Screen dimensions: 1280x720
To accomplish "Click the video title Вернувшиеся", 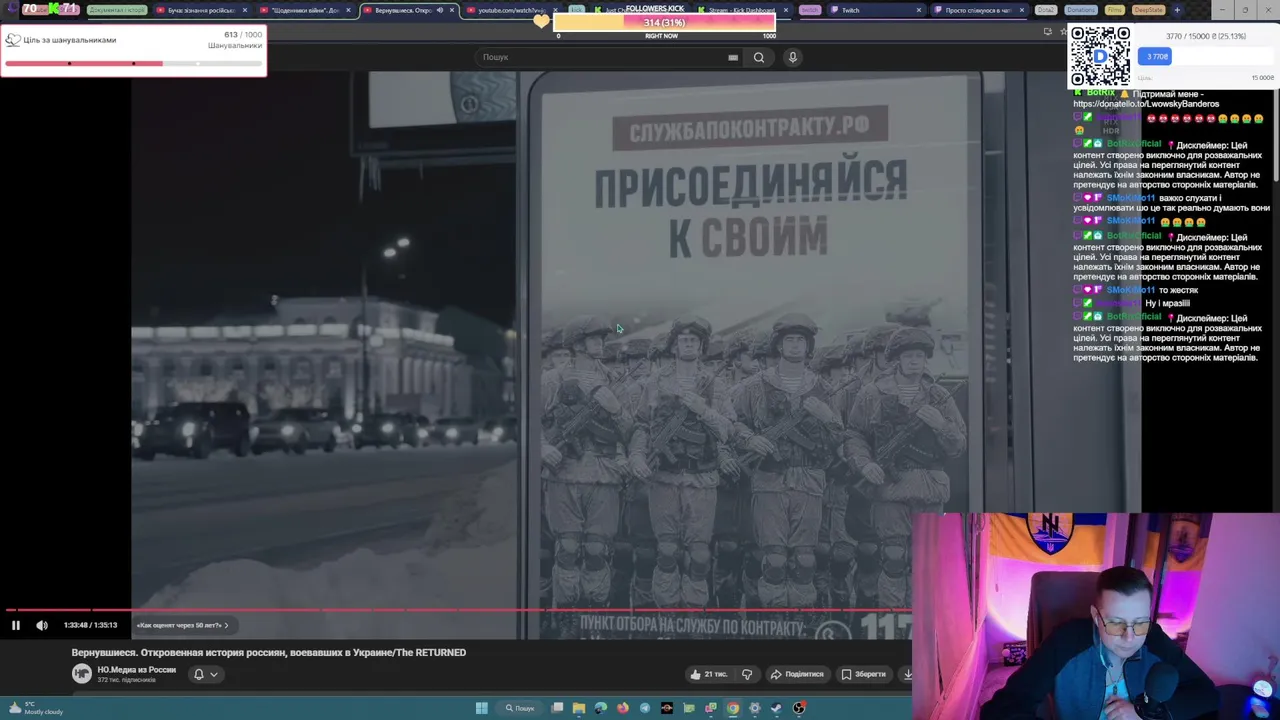I will (x=268, y=652).
